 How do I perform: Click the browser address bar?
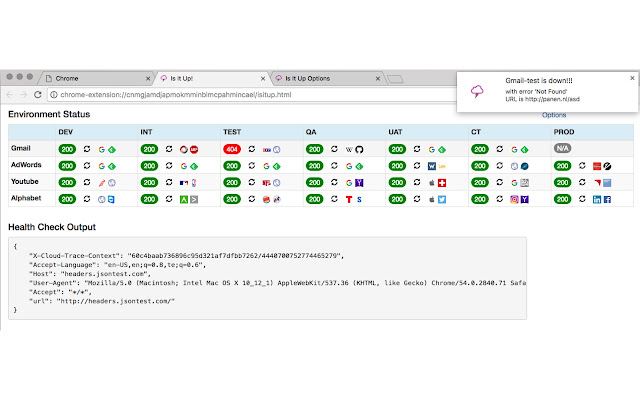point(251,95)
